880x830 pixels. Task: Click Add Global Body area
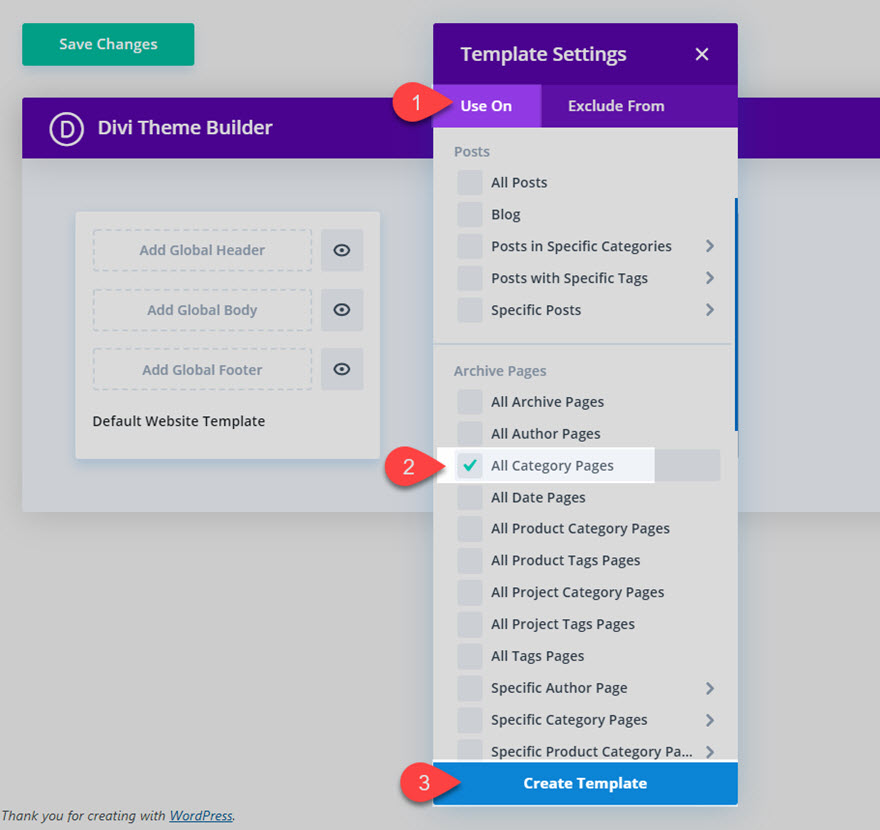(202, 310)
